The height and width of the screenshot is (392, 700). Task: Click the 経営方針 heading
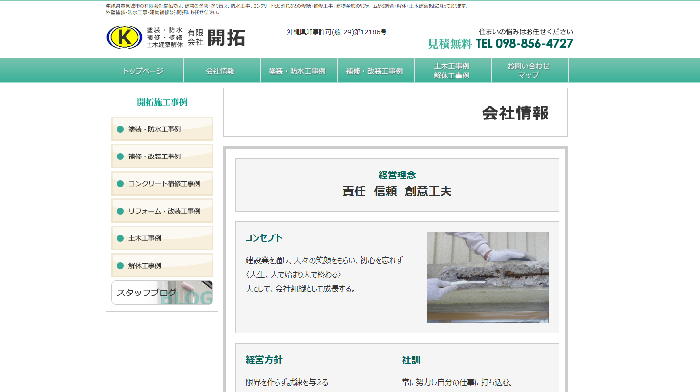[x=264, y=360]
